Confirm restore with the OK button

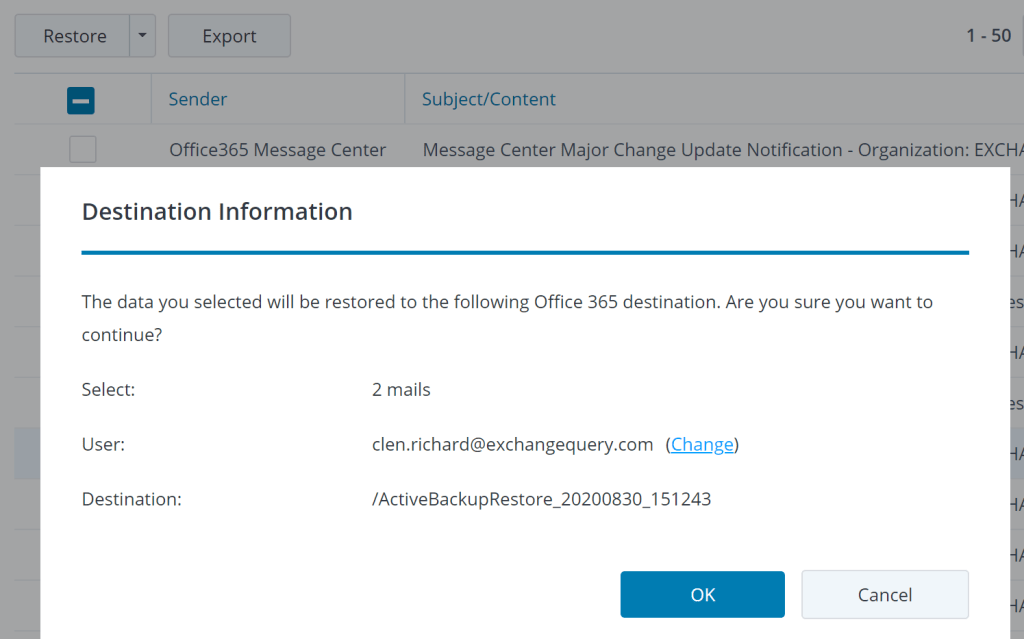click(x=702, y=595)
